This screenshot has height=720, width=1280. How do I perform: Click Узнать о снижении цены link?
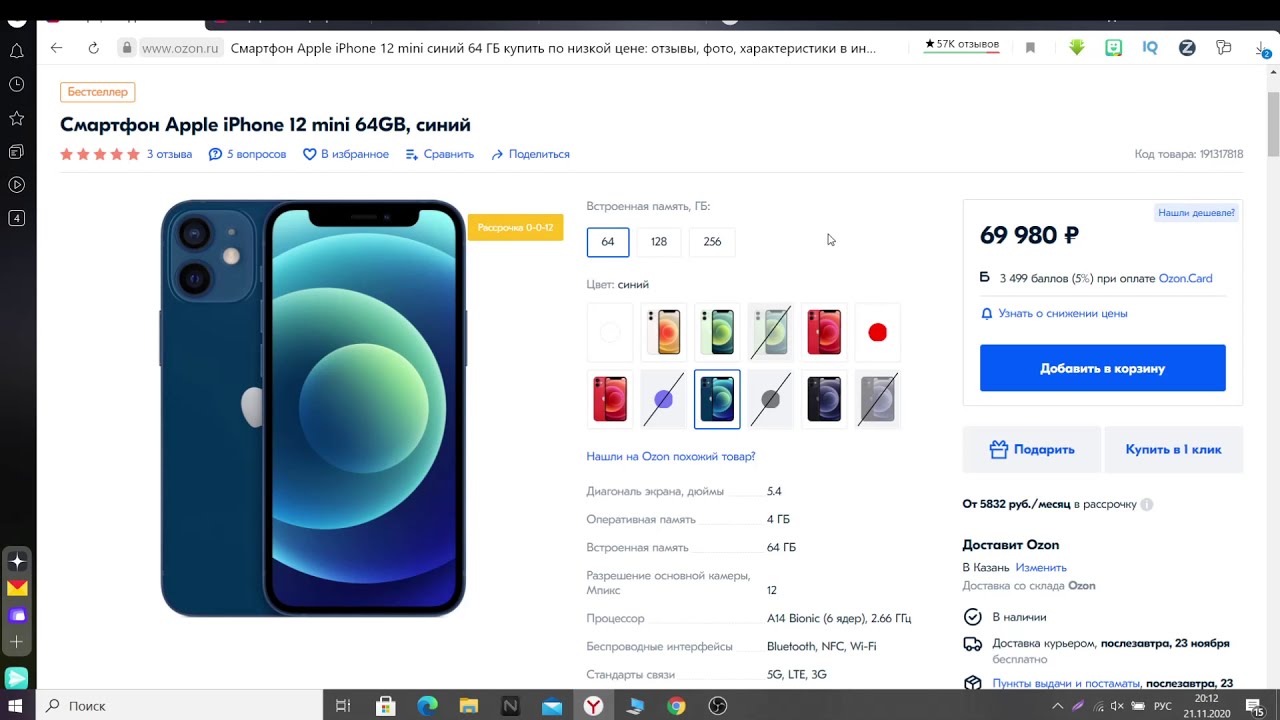[1062, 313]
